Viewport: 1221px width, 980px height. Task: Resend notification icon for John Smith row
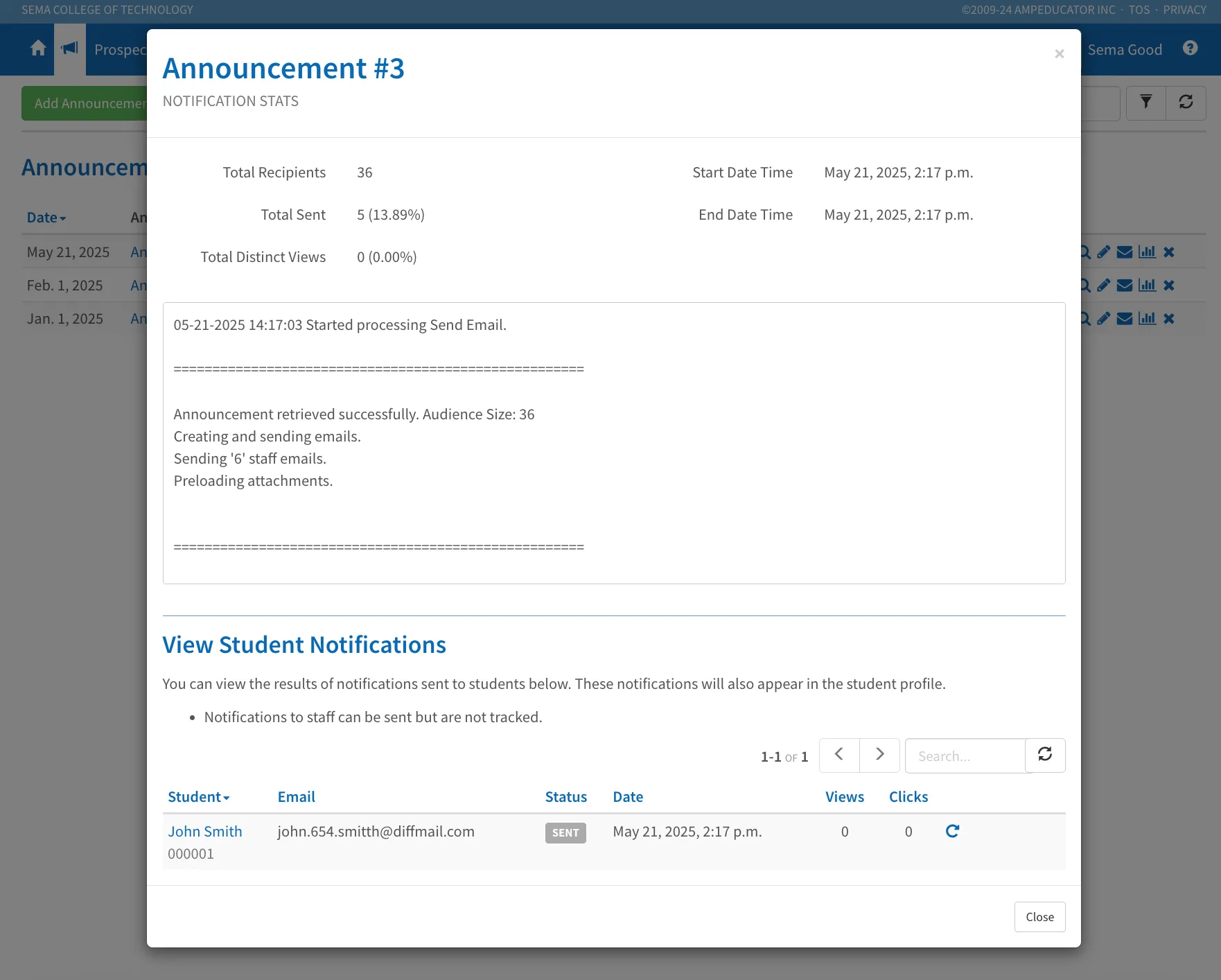click(952, 831)
